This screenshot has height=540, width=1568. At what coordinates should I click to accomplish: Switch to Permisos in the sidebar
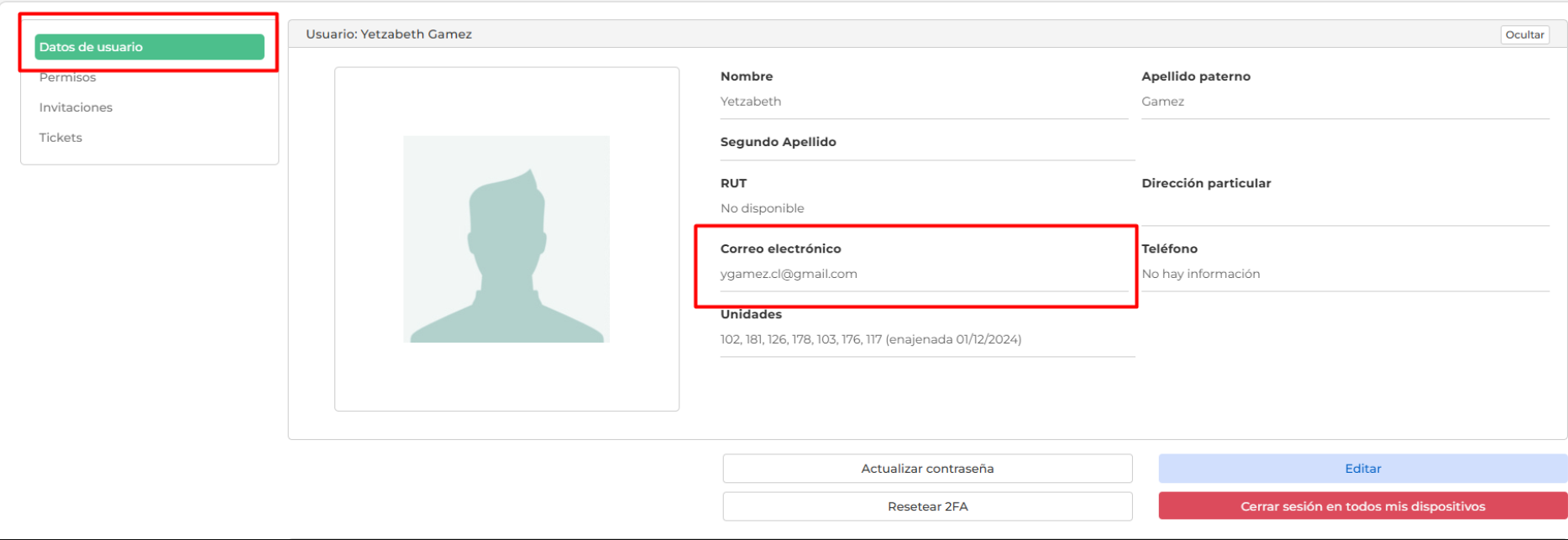[x=68, y=77]
